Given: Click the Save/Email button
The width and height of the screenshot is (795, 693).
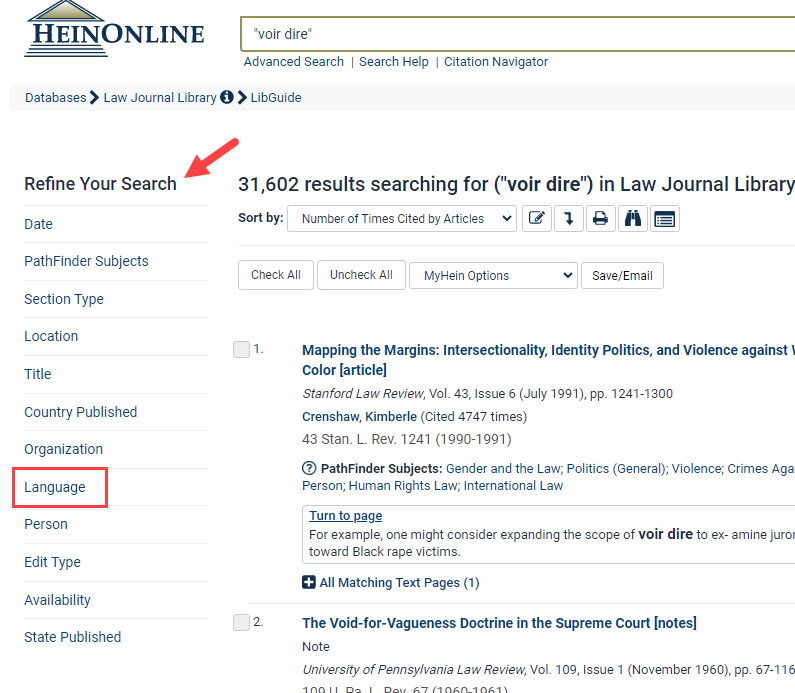Looking at the screenshot, I should coord(622,275).
